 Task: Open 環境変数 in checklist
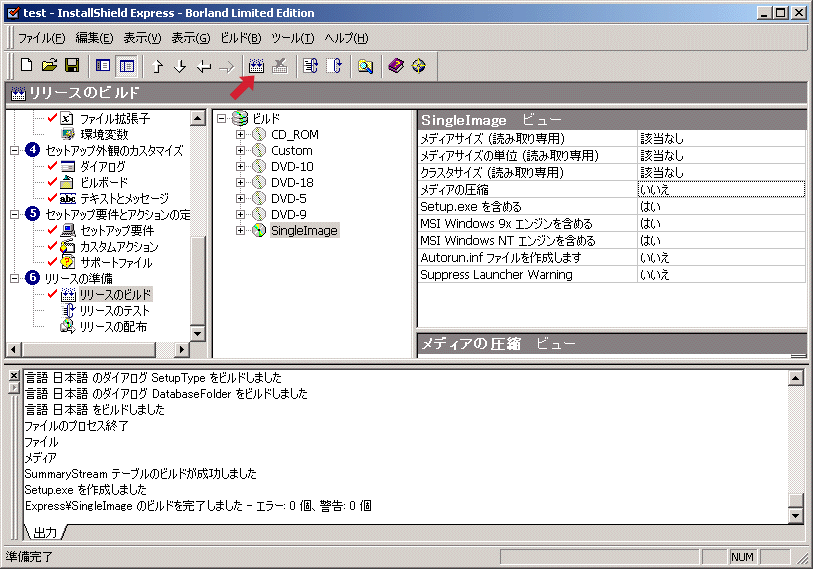pyautogui.click(x=104, y=134)
